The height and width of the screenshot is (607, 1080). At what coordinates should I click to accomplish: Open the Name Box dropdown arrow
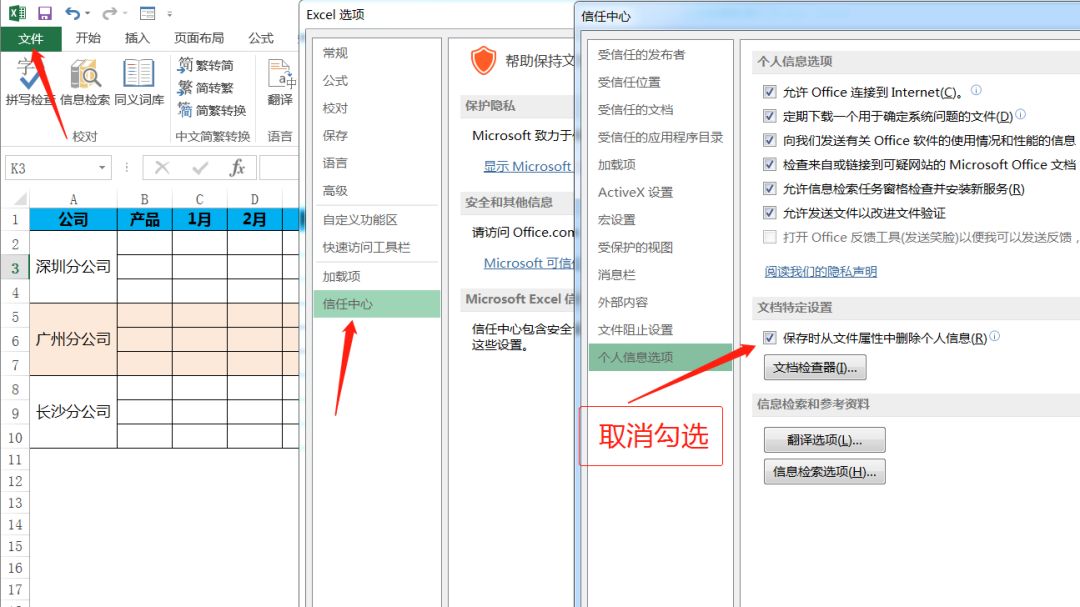102,167
